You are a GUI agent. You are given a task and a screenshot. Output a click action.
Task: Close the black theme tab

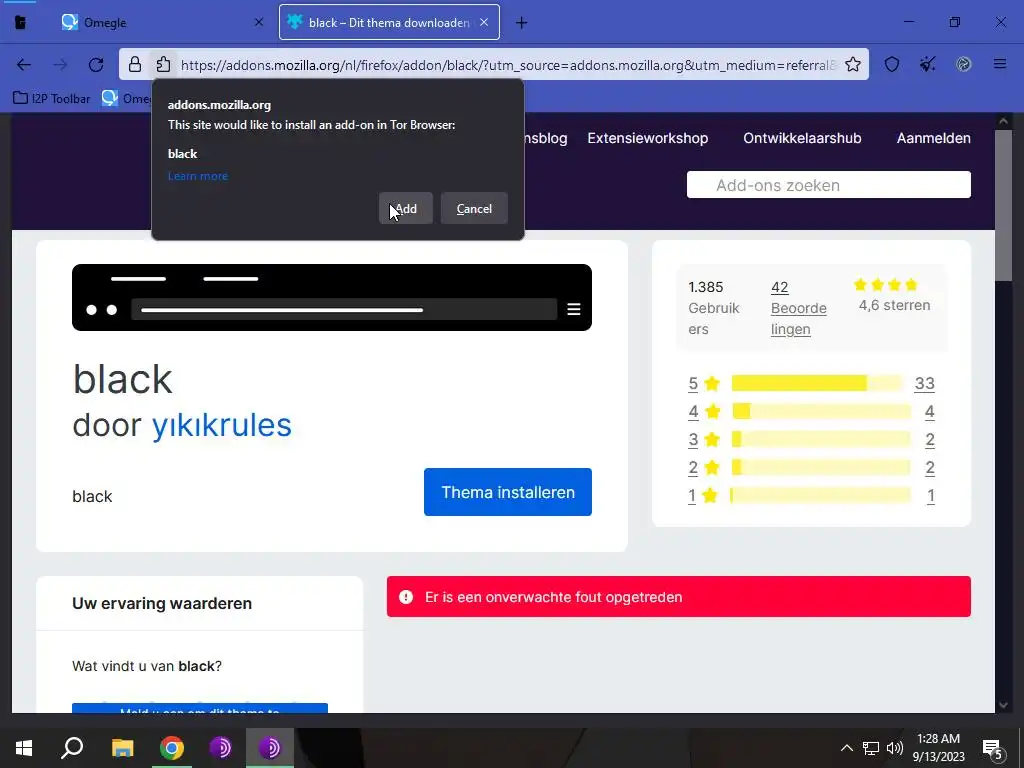point(484,22)
